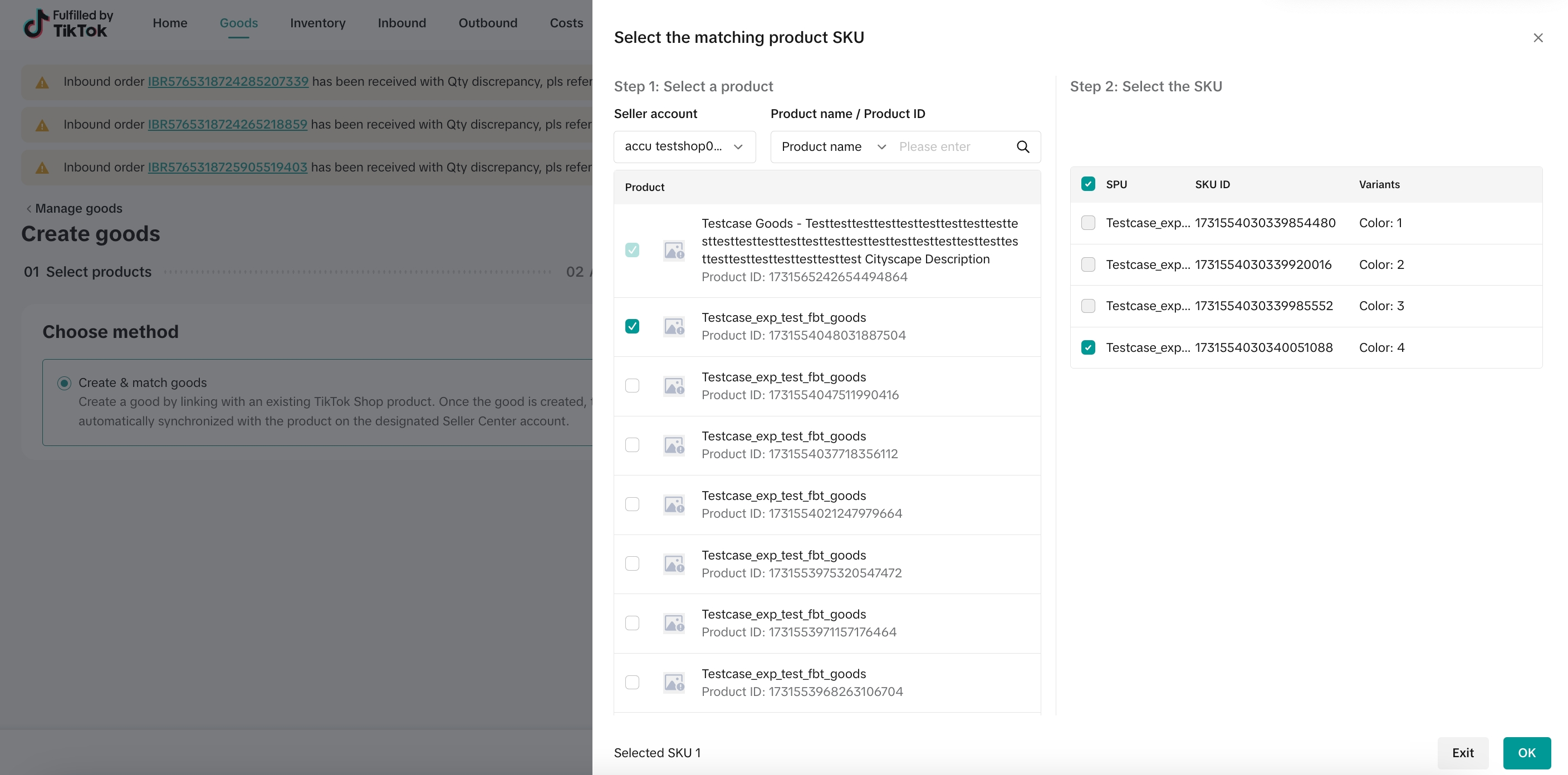The width and height of the screenshot is (1568, 775).
Task: Click image placeholder for product 1731553968263106704
Action: click(673, 683)
